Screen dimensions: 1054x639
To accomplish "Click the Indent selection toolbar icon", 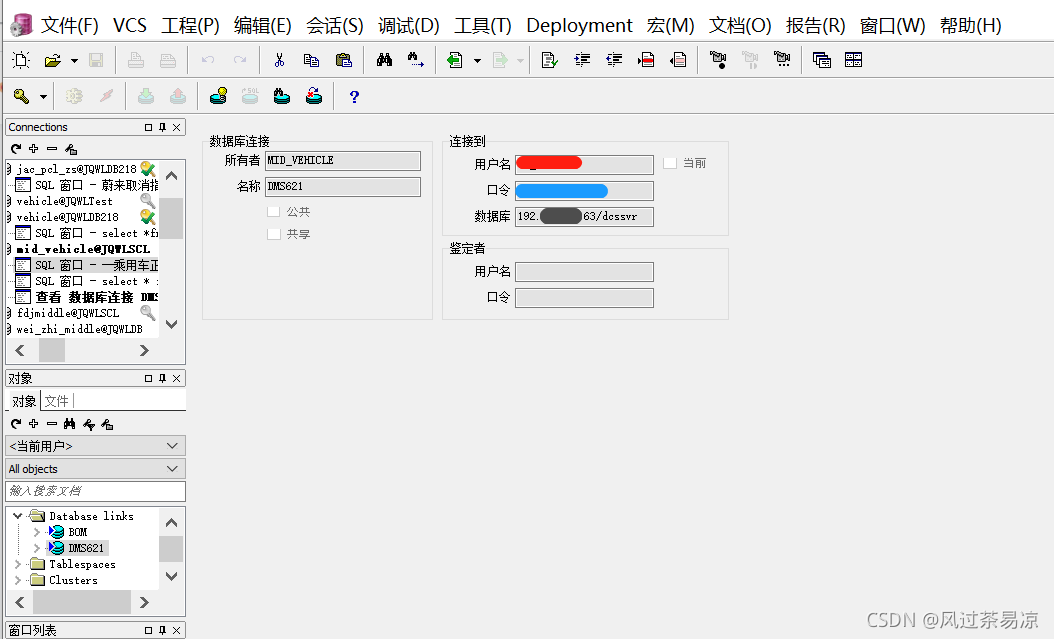I will (582, 60).
